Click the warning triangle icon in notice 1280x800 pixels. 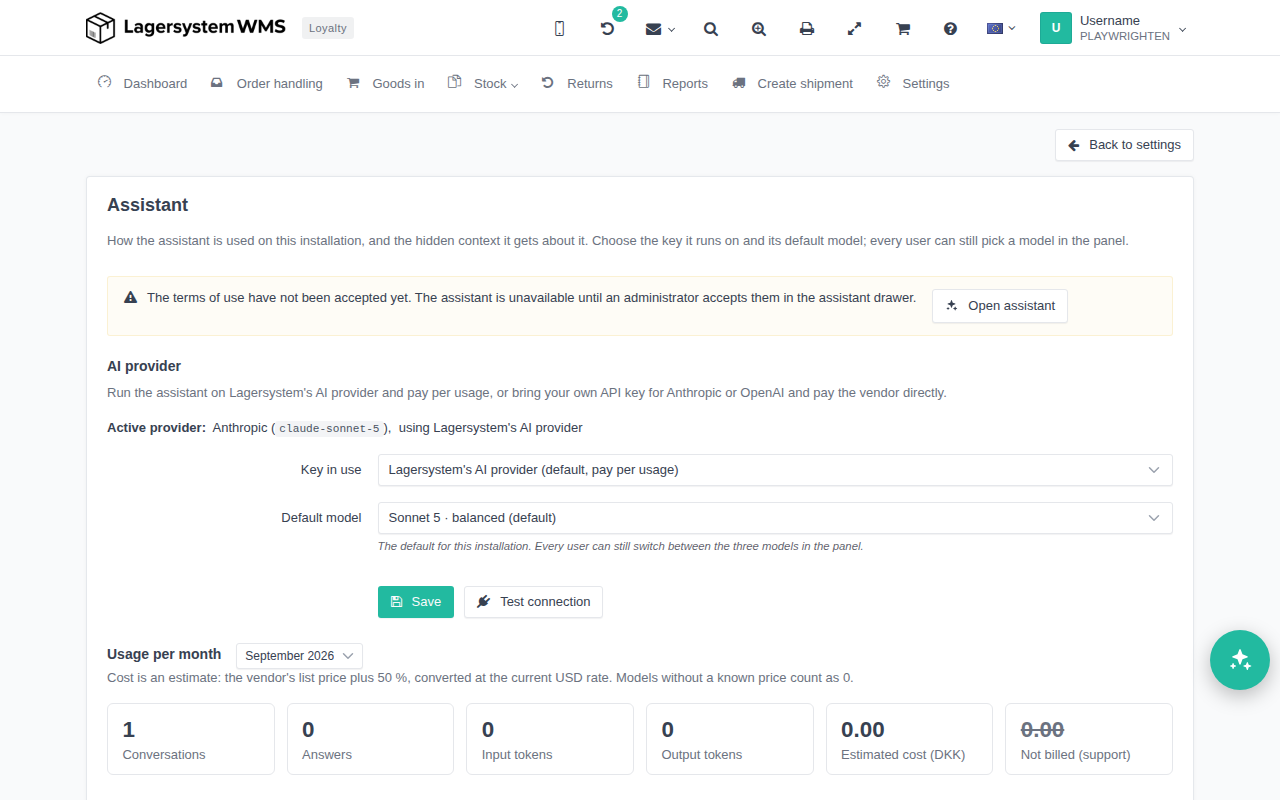click(130, 298)
